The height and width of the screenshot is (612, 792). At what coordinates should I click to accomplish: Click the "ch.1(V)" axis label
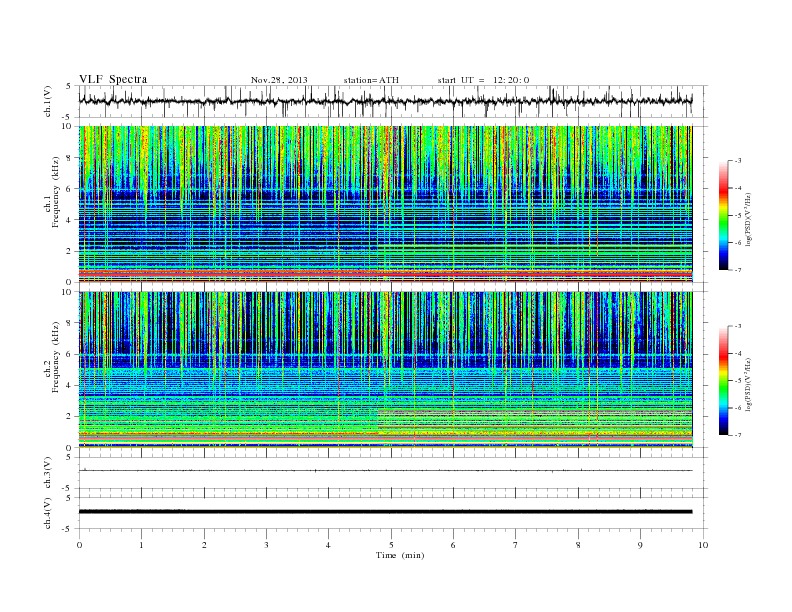point(48,101)
